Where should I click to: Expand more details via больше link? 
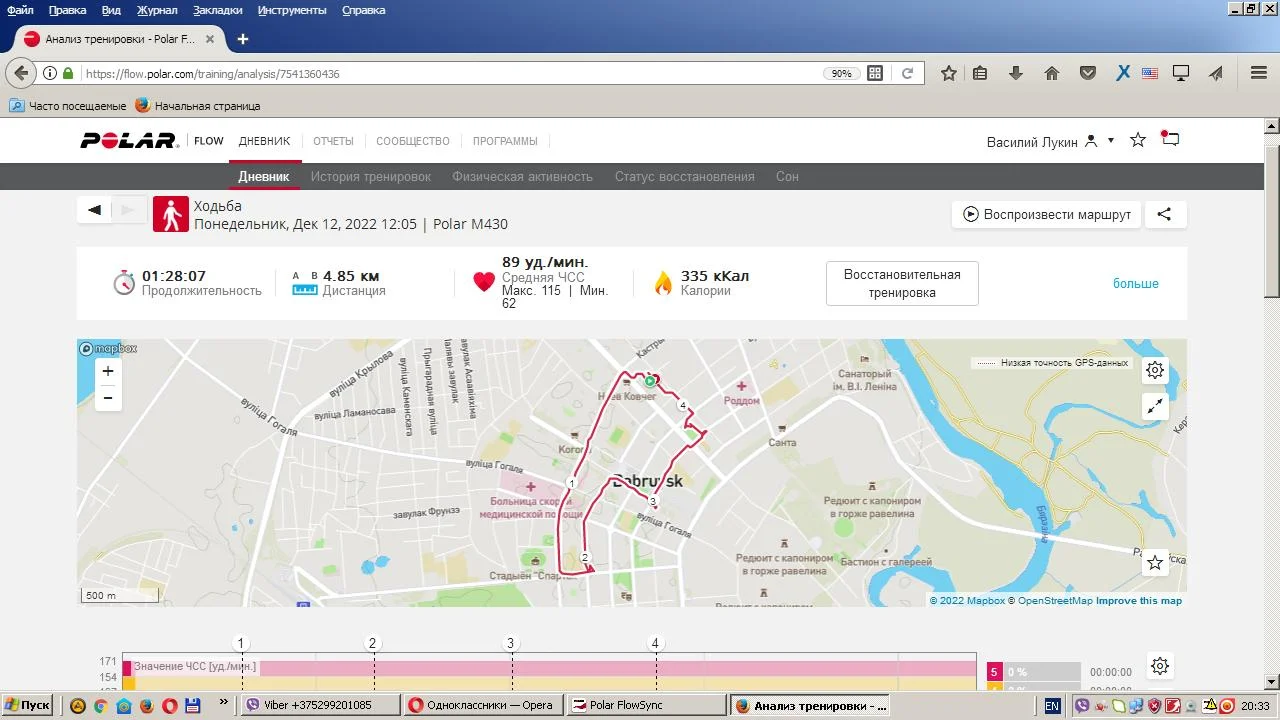[1135, 284]
